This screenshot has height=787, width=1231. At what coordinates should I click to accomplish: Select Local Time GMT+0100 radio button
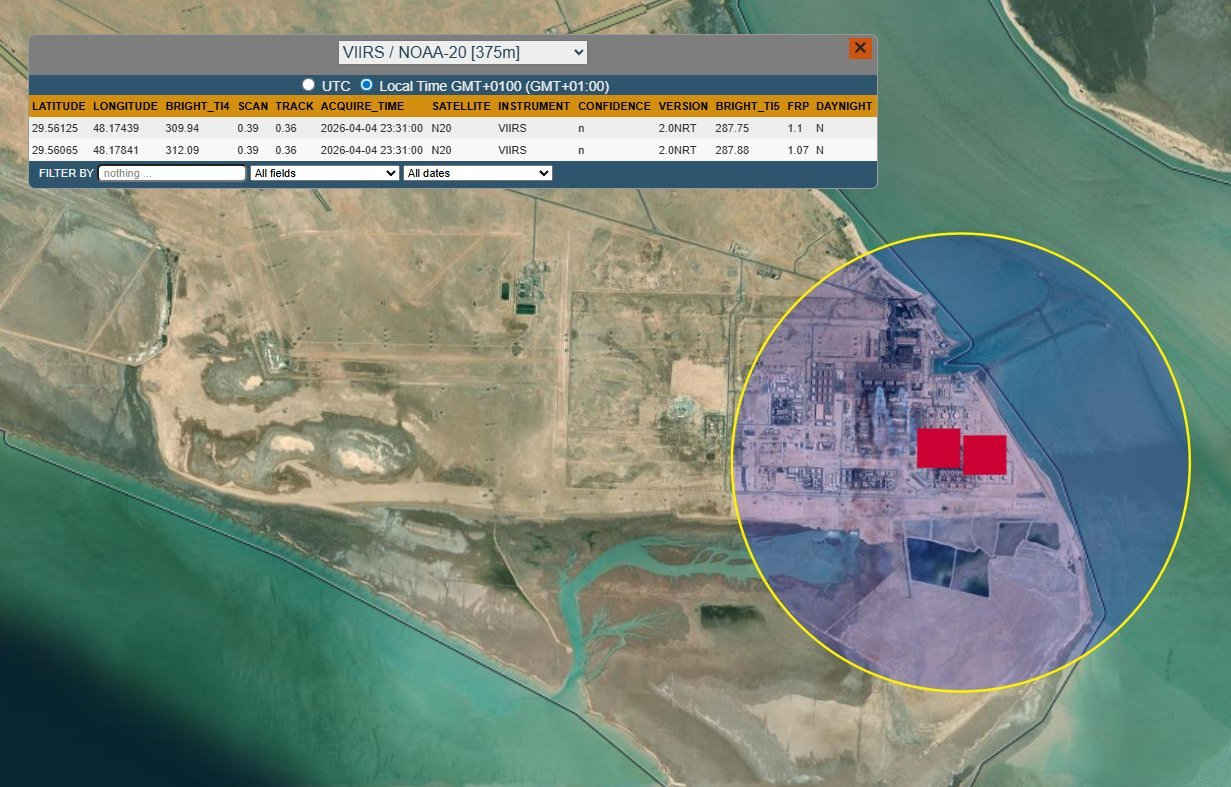click(x=366, y=85)
